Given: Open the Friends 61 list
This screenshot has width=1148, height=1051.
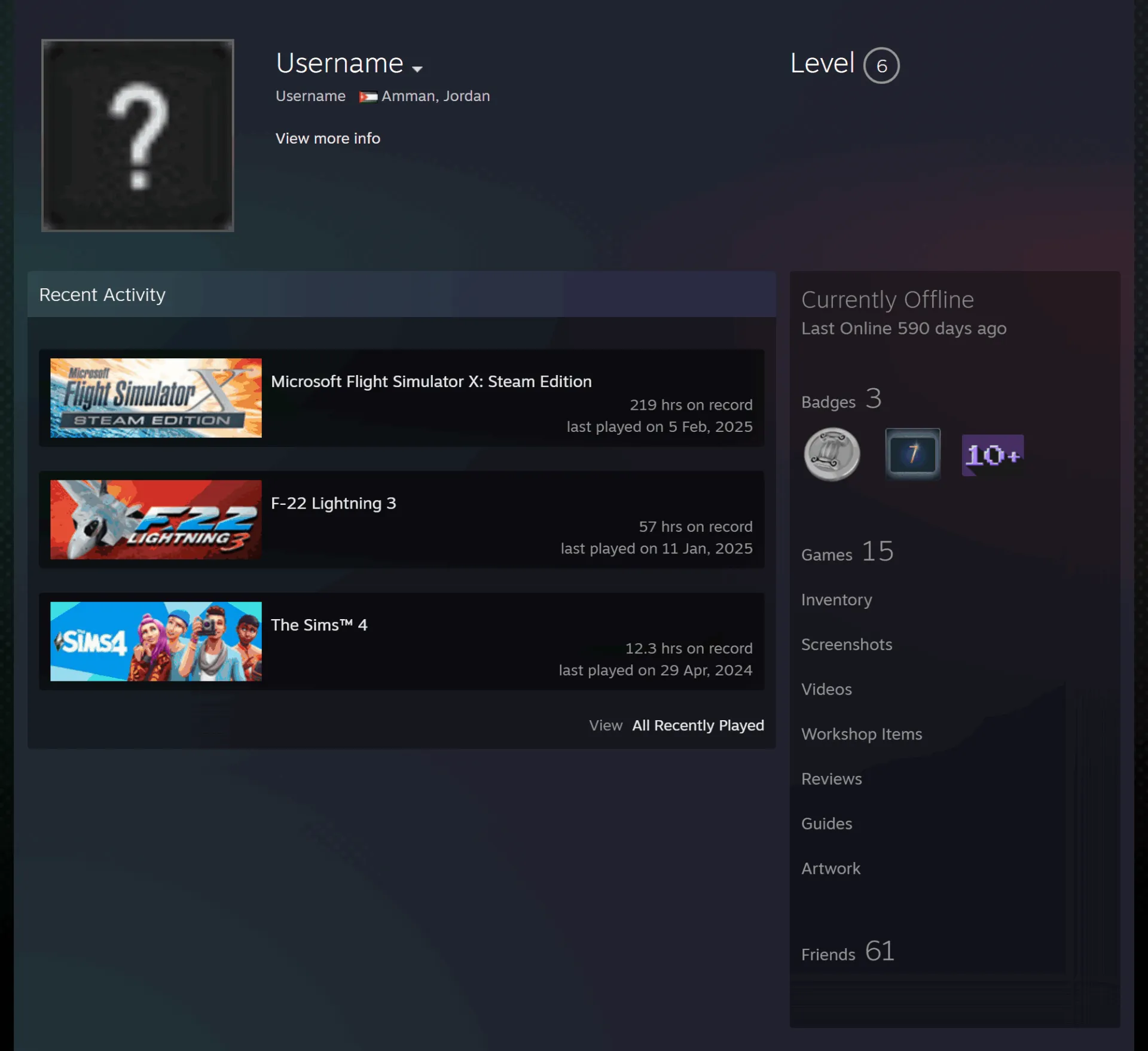Looking at the screenshot, I should (848, 951).
